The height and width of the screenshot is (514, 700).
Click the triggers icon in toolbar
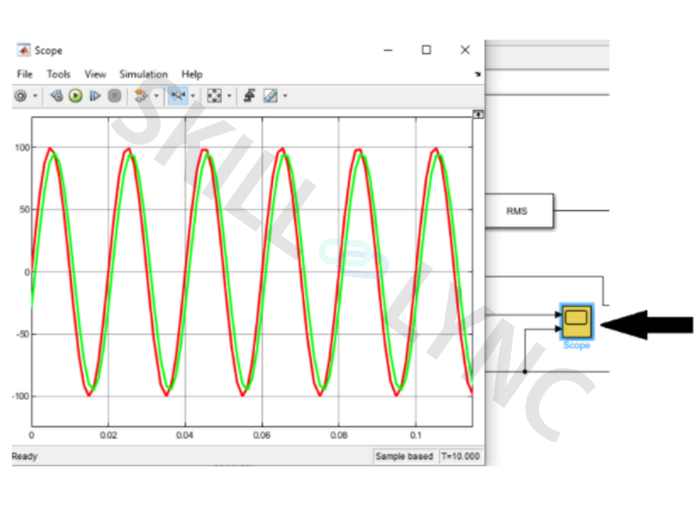tap(250, 96)
